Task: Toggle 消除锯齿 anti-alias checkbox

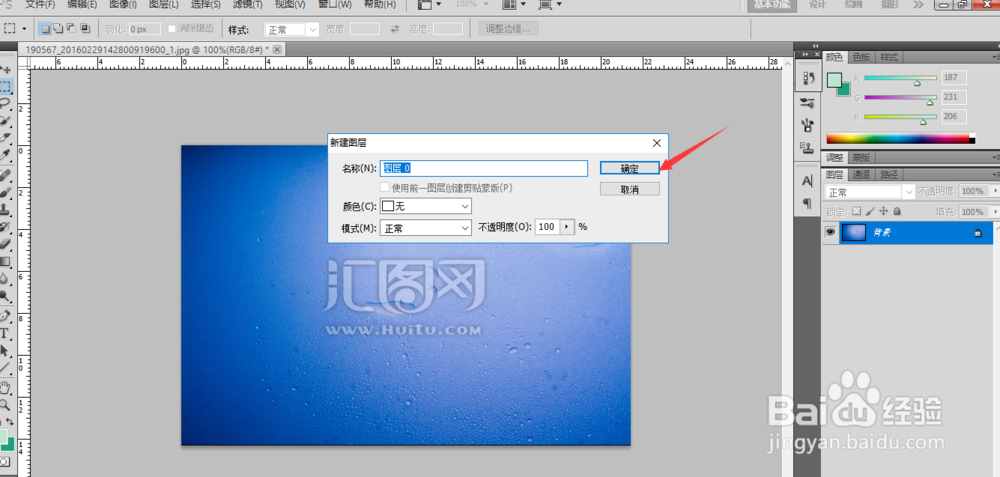Action: point(172,29)
